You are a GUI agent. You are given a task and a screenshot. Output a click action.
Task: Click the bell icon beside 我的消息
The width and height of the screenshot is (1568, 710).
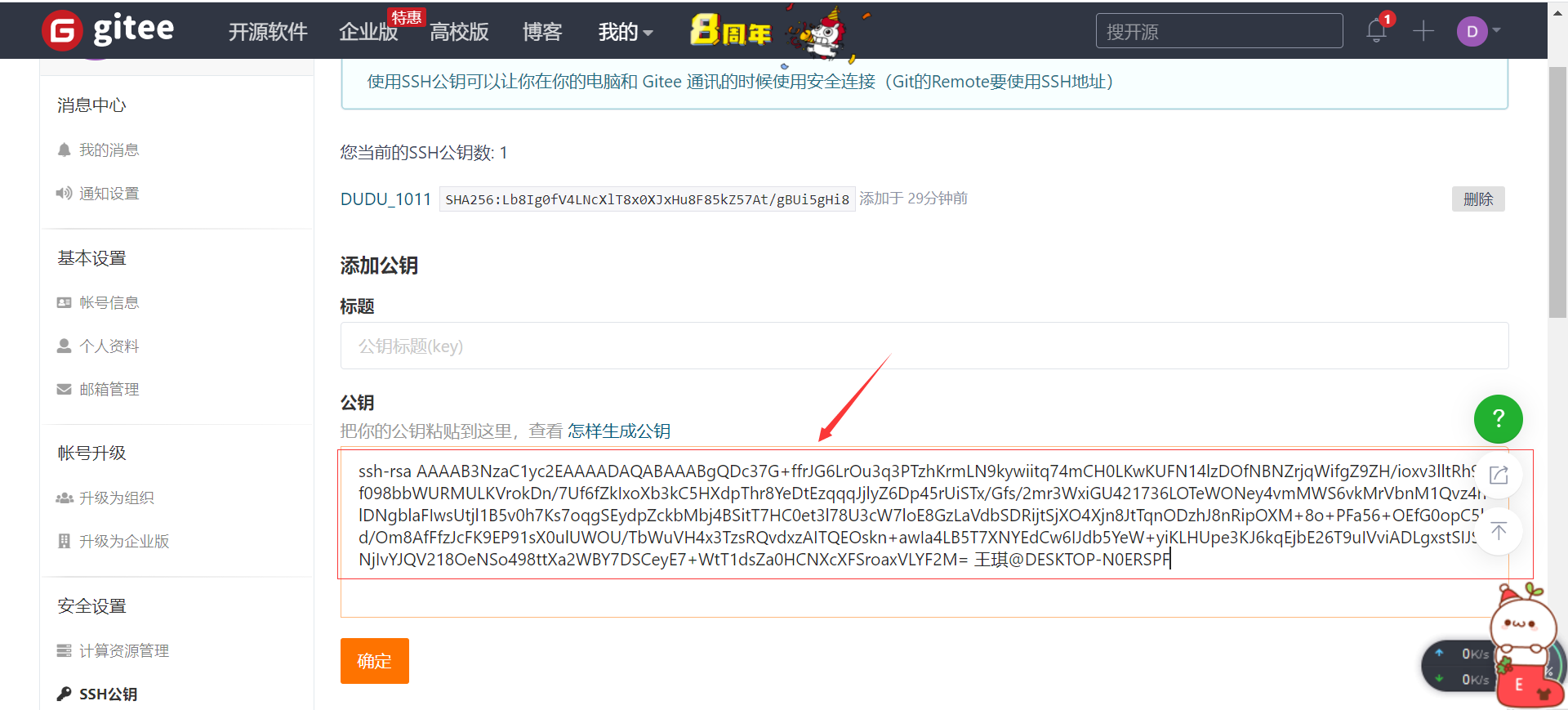point(65,150)
